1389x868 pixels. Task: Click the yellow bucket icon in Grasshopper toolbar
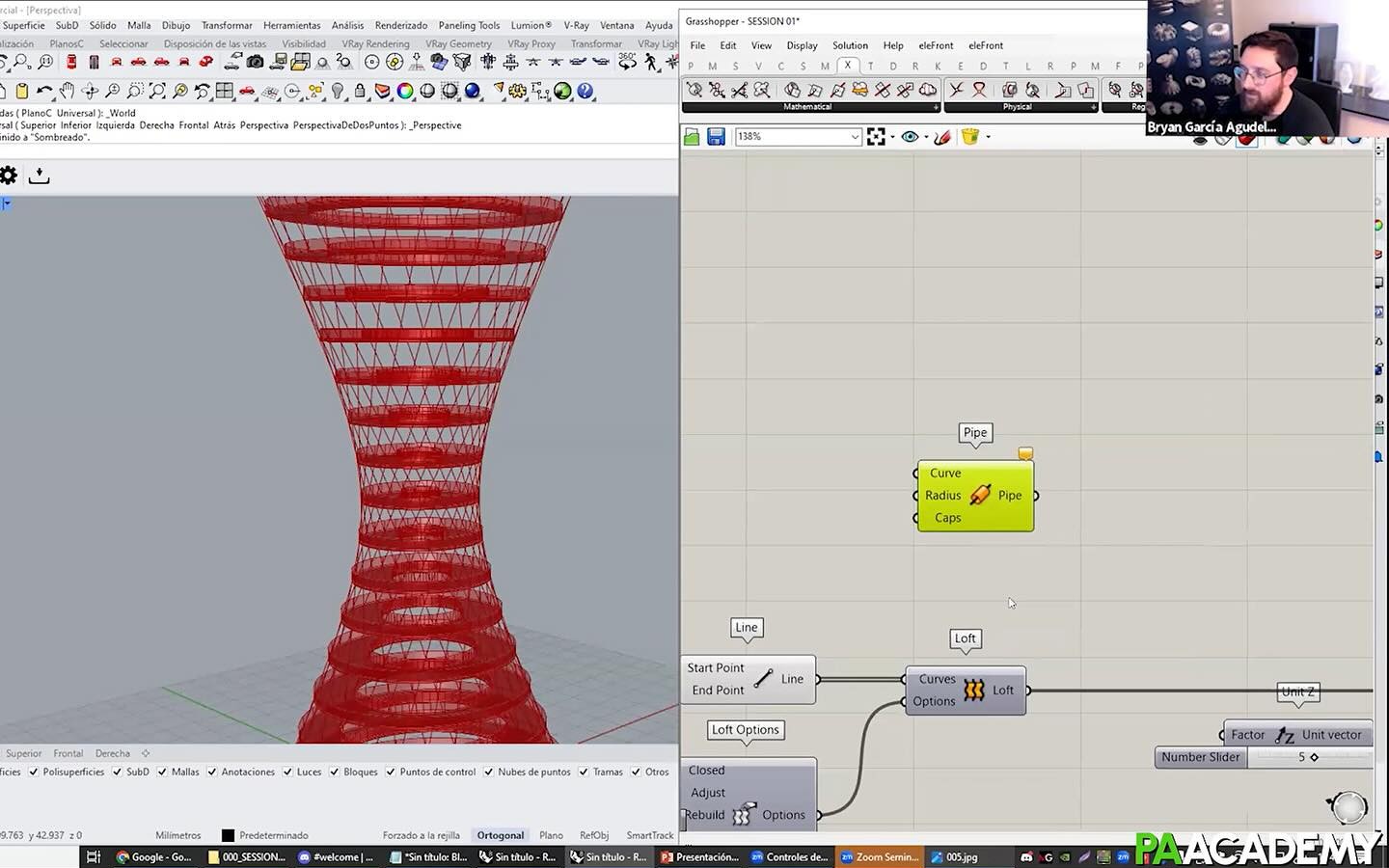(x=970, y=137)
